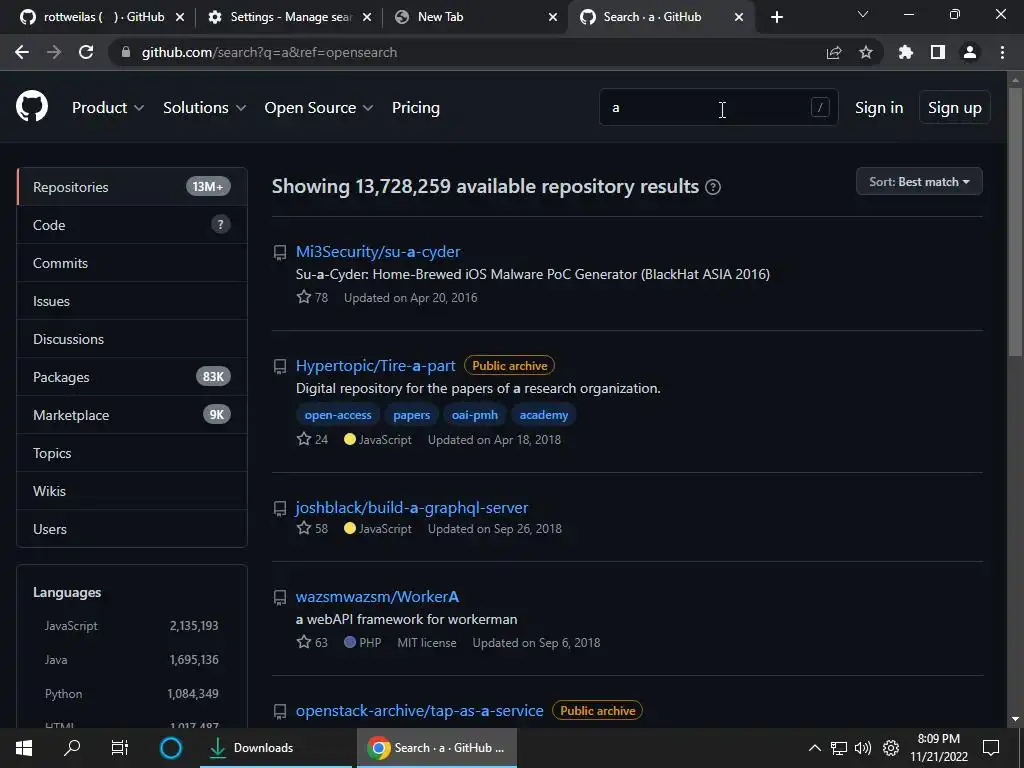Viewport: 1024px width, 768px height.
Task: Open openstack-archive/tap-as-a-service repository
Action: point(419,711)
